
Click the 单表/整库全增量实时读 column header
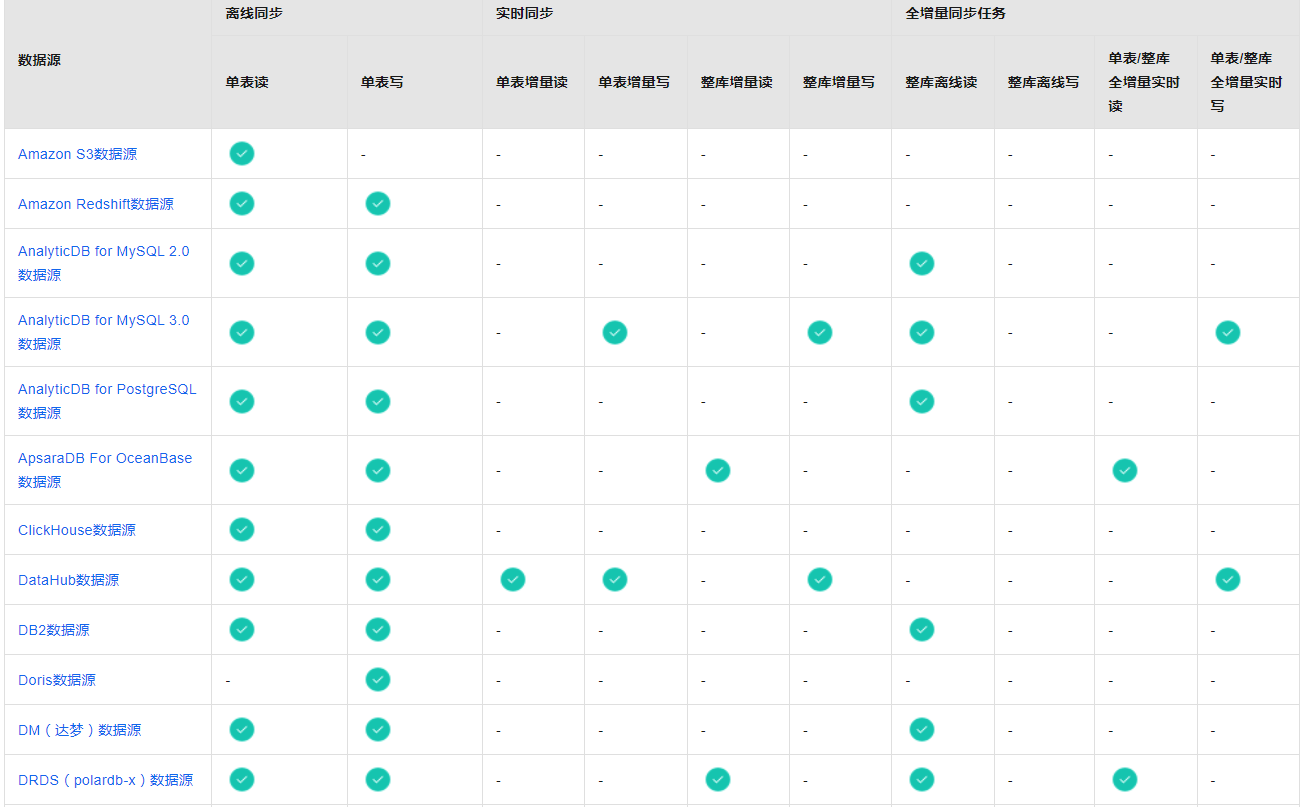pyautogui.click(x=1144, y=82)
